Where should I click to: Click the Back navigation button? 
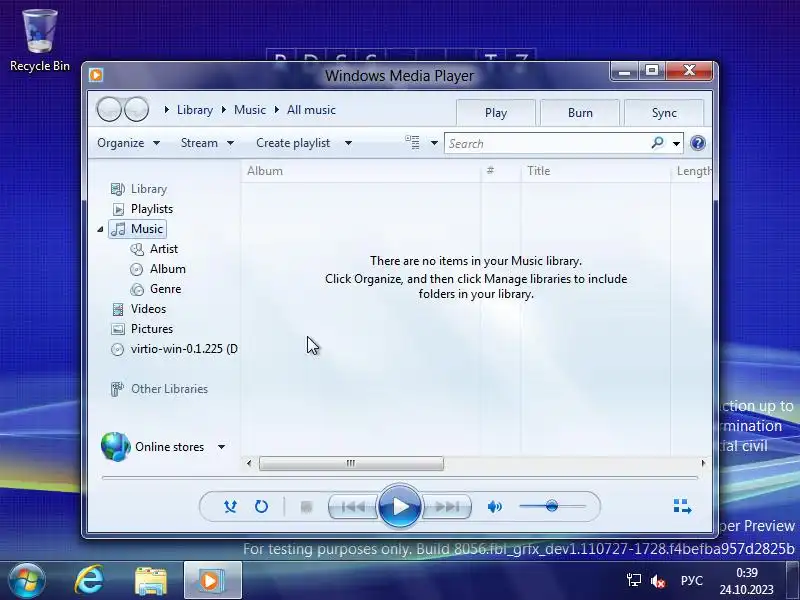click(x=109, y=109)
